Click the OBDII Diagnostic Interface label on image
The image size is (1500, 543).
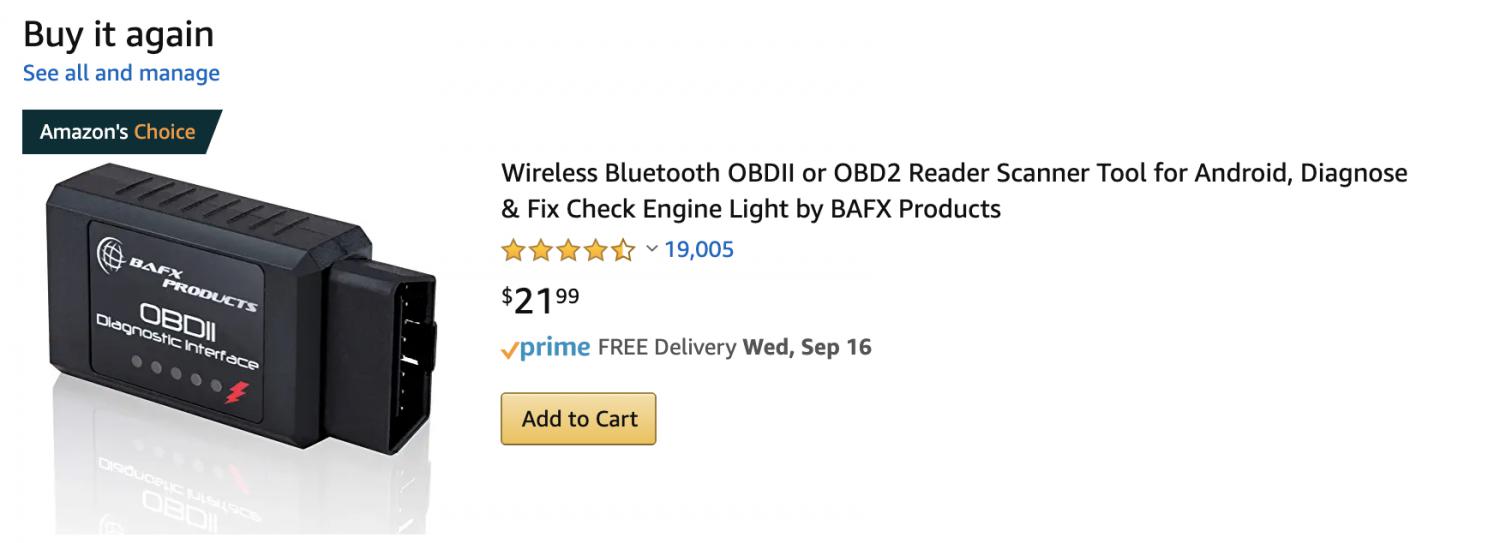pyautogui.click(x=178, y=328)
